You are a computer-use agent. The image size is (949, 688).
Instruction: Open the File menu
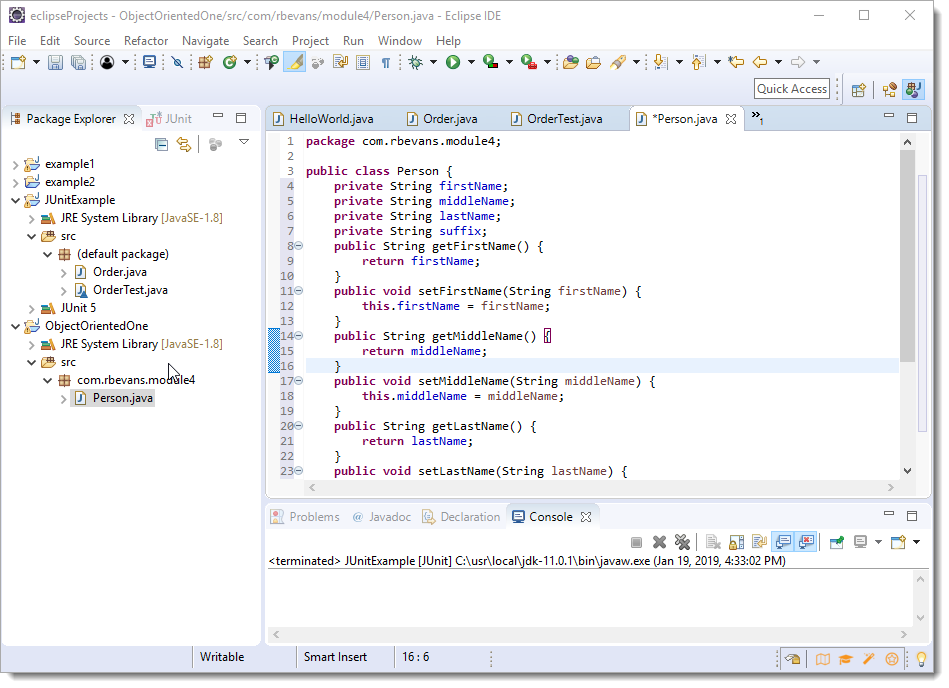[17, 41]
